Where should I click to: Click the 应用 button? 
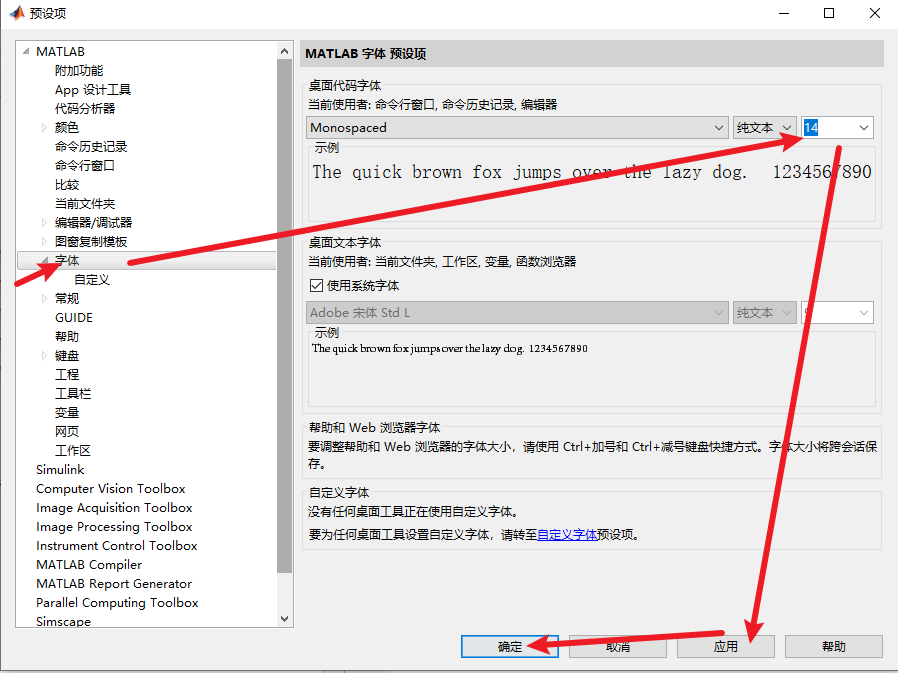pos(726,647)
